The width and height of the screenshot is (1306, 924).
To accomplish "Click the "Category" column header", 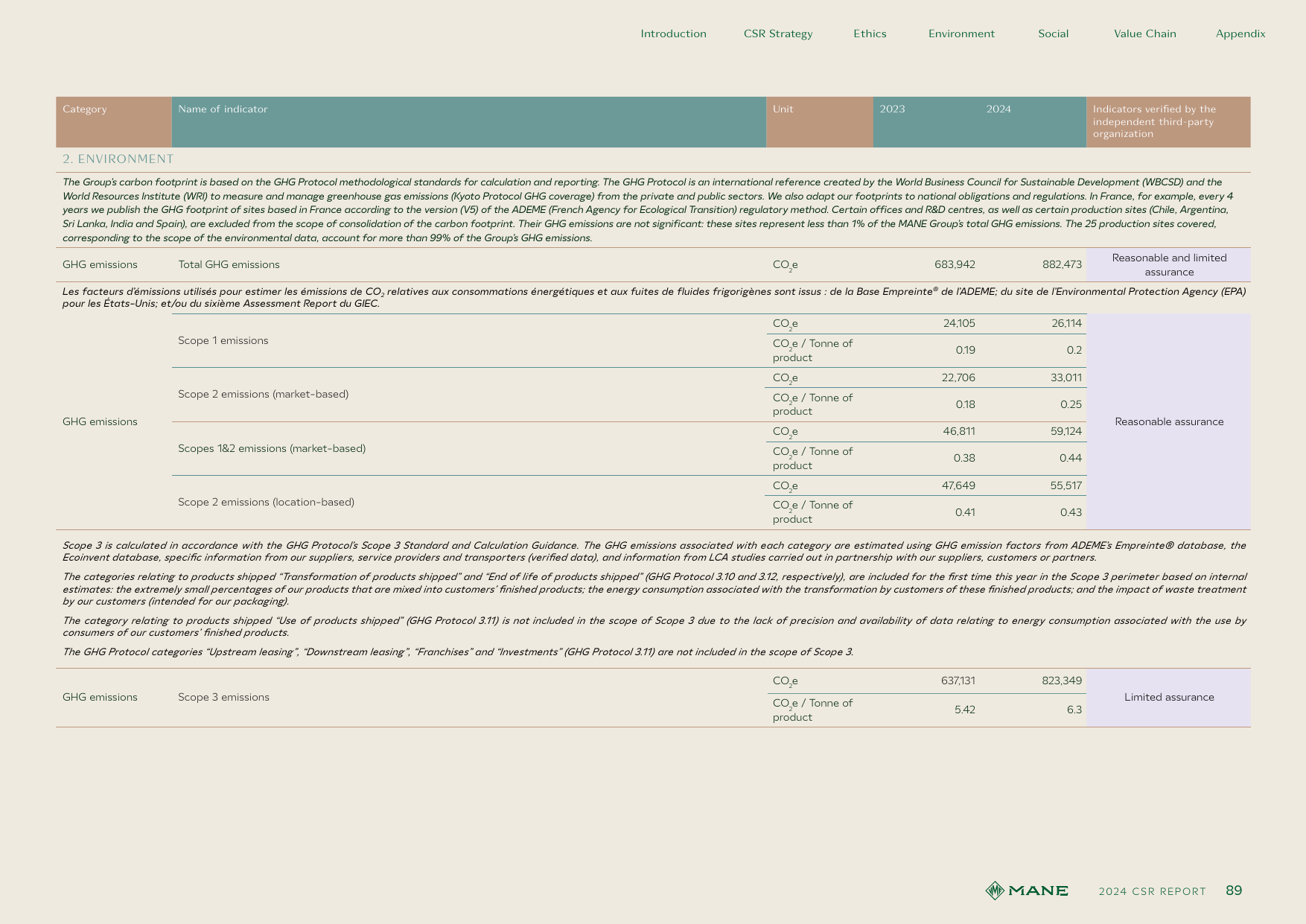I will 114,122.
